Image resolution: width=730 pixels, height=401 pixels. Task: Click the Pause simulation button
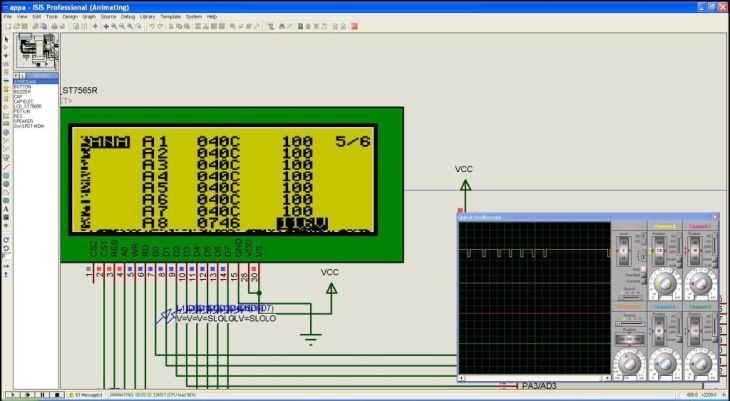(42, 395)
